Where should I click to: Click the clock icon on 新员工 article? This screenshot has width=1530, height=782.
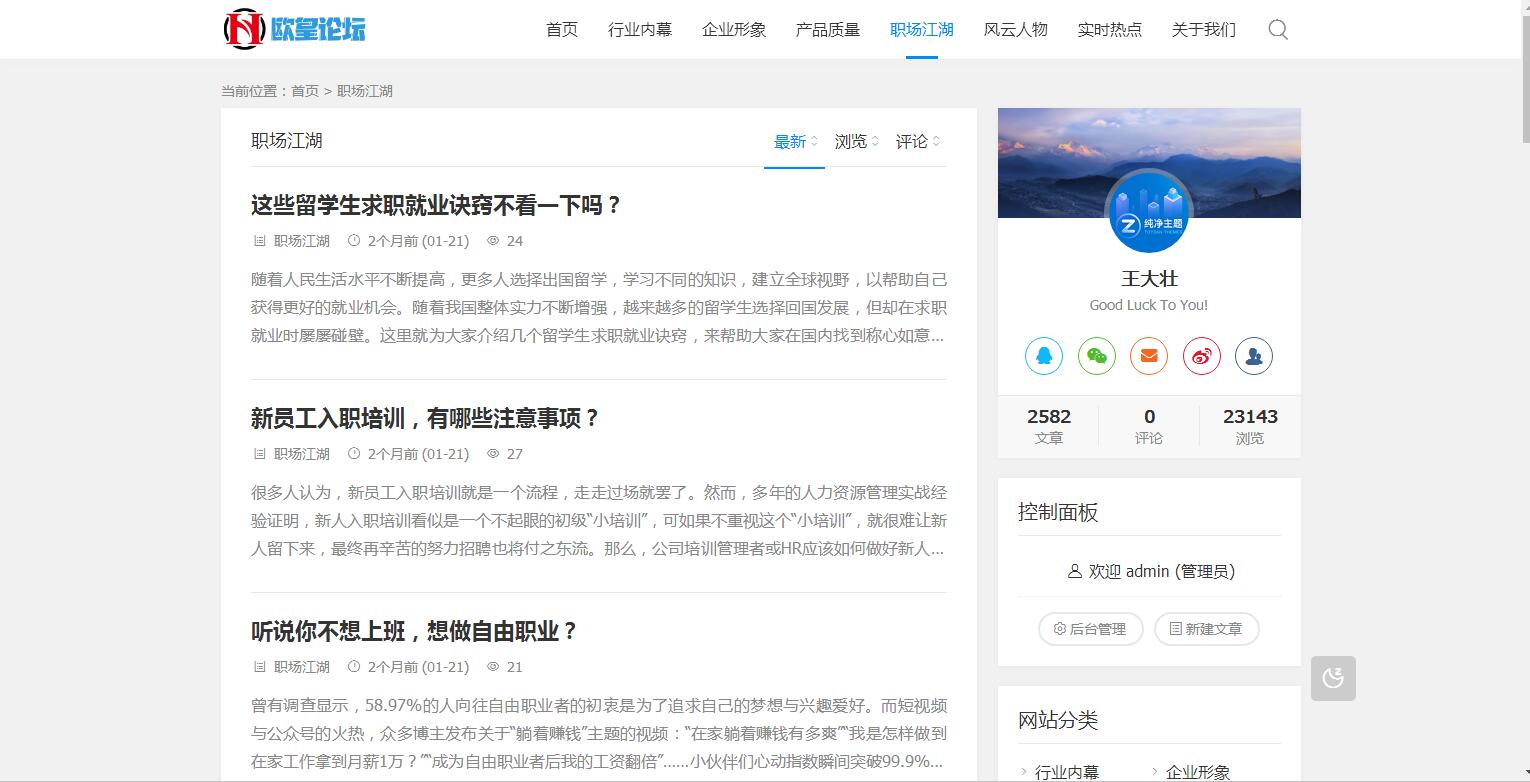point(354,454)
